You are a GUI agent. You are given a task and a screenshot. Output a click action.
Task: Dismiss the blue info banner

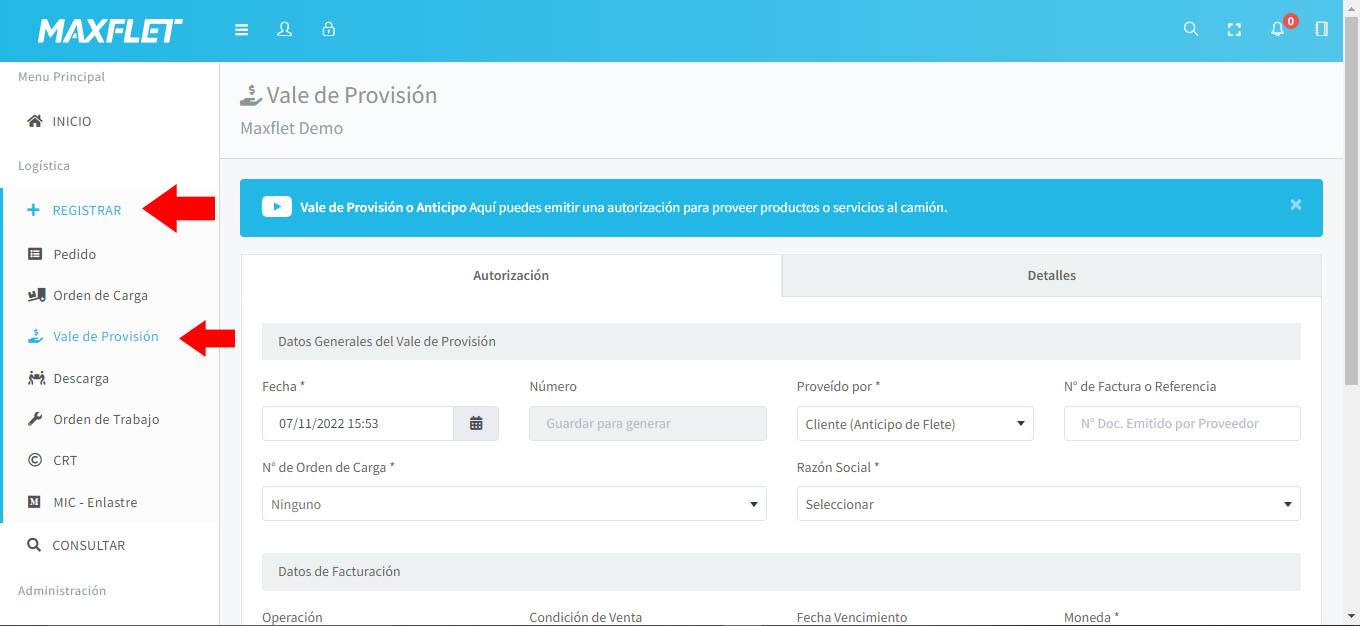pos(1295,205)
